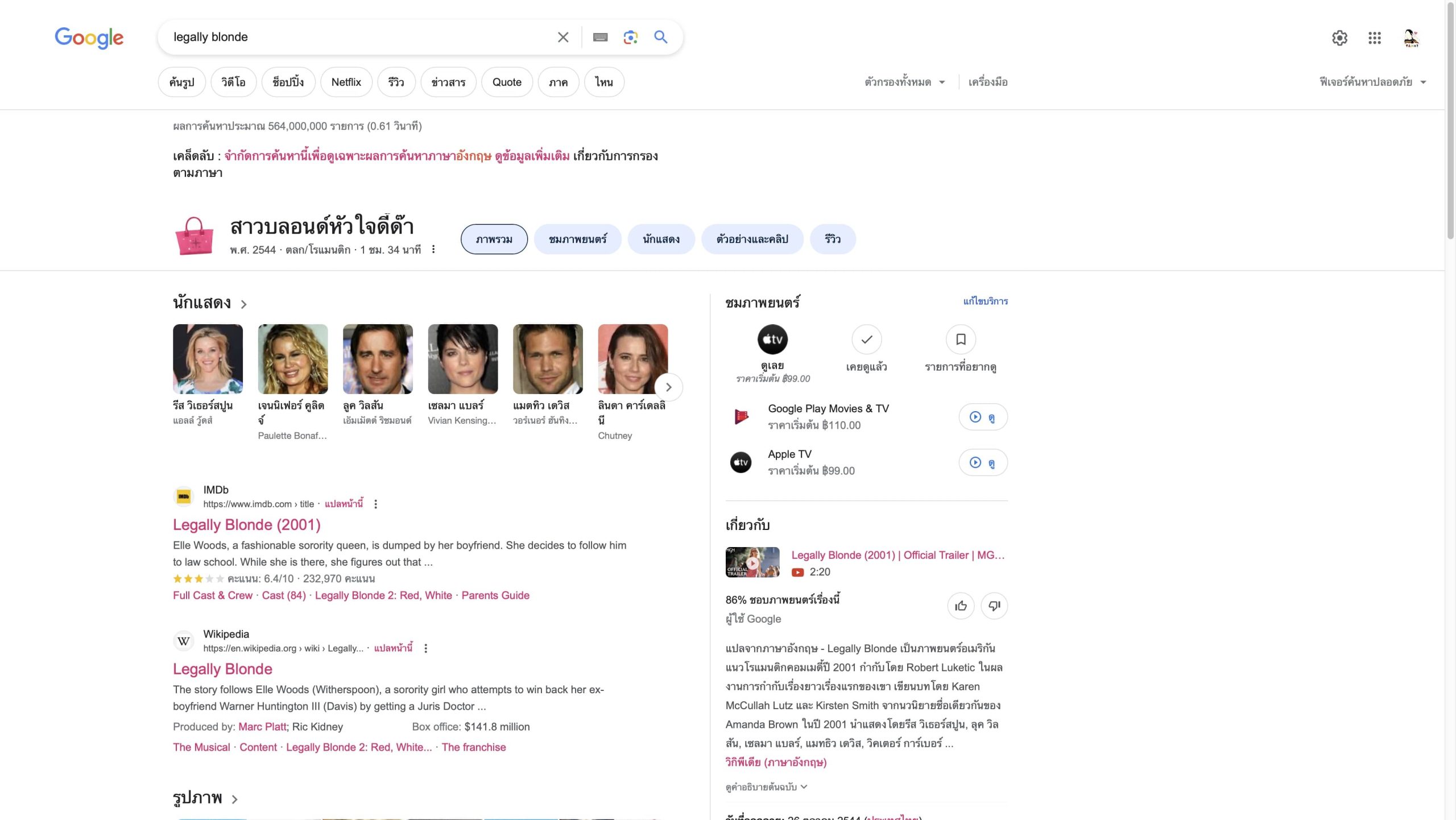Viewport: 1456px width, 820px height.
Task: Expand the all filters dropdown
Action: [x=904, y=82]
